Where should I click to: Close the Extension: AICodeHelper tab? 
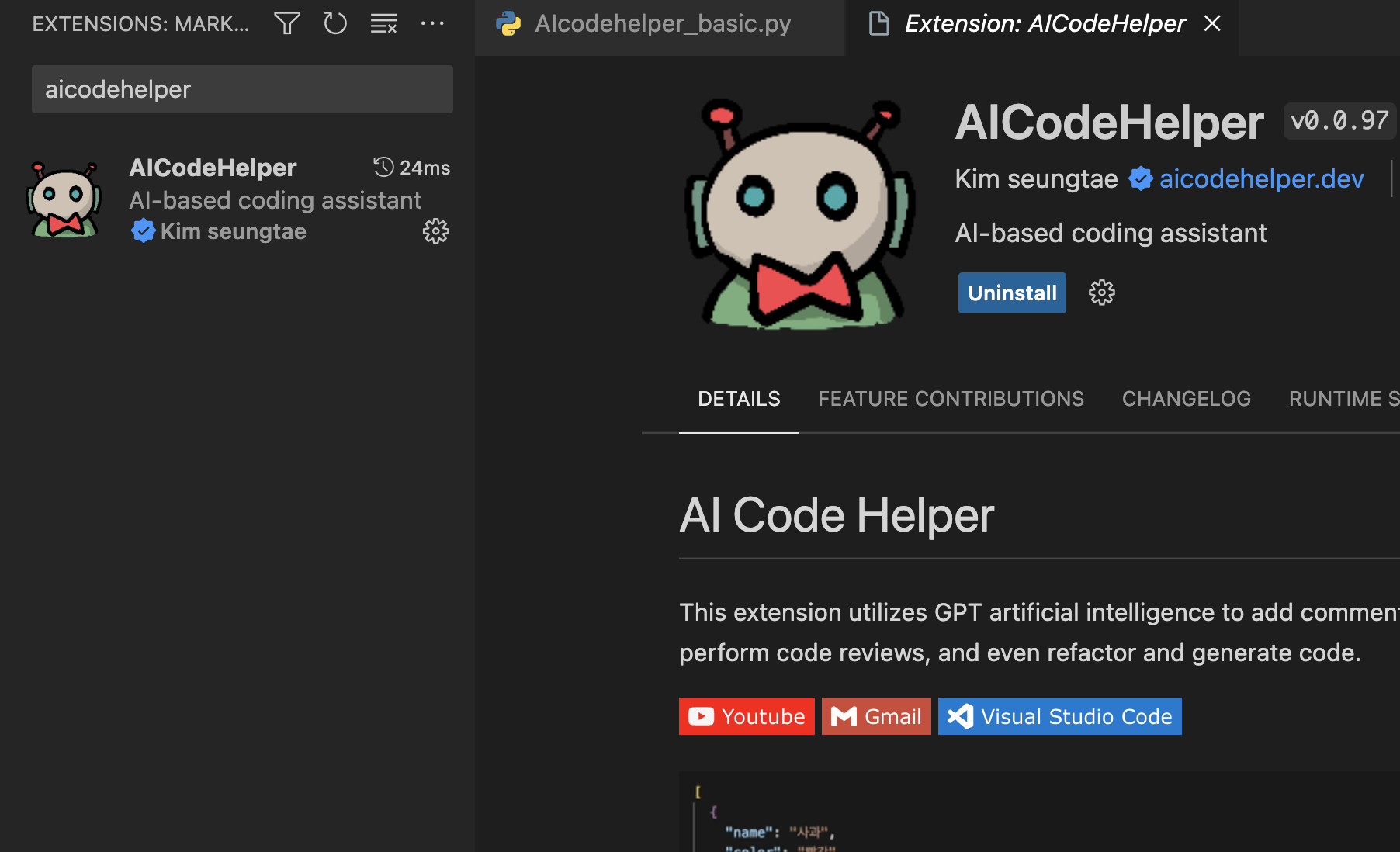pos(1212,23)
